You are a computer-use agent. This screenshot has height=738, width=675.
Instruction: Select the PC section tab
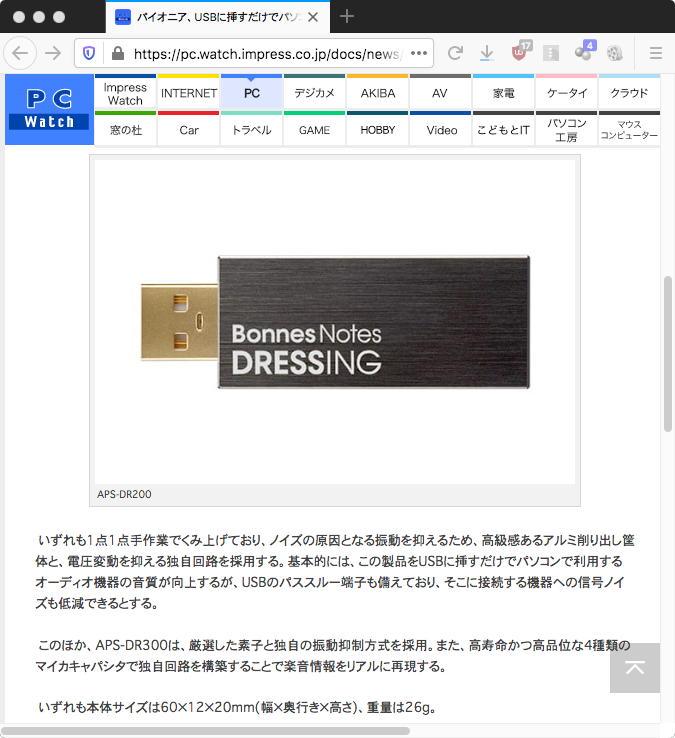point(251,94)
